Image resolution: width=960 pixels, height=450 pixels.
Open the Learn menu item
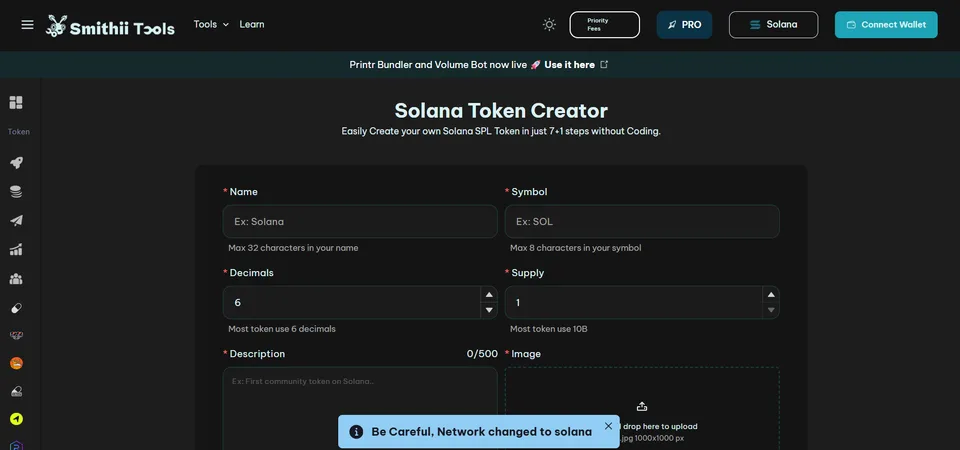[x=252, y=24]
